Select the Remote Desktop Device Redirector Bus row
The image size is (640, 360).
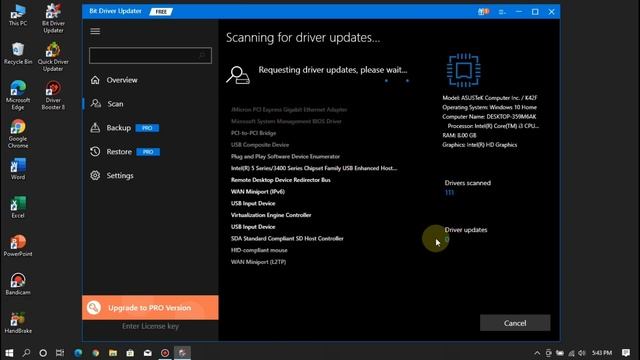[x=280, y=180]
